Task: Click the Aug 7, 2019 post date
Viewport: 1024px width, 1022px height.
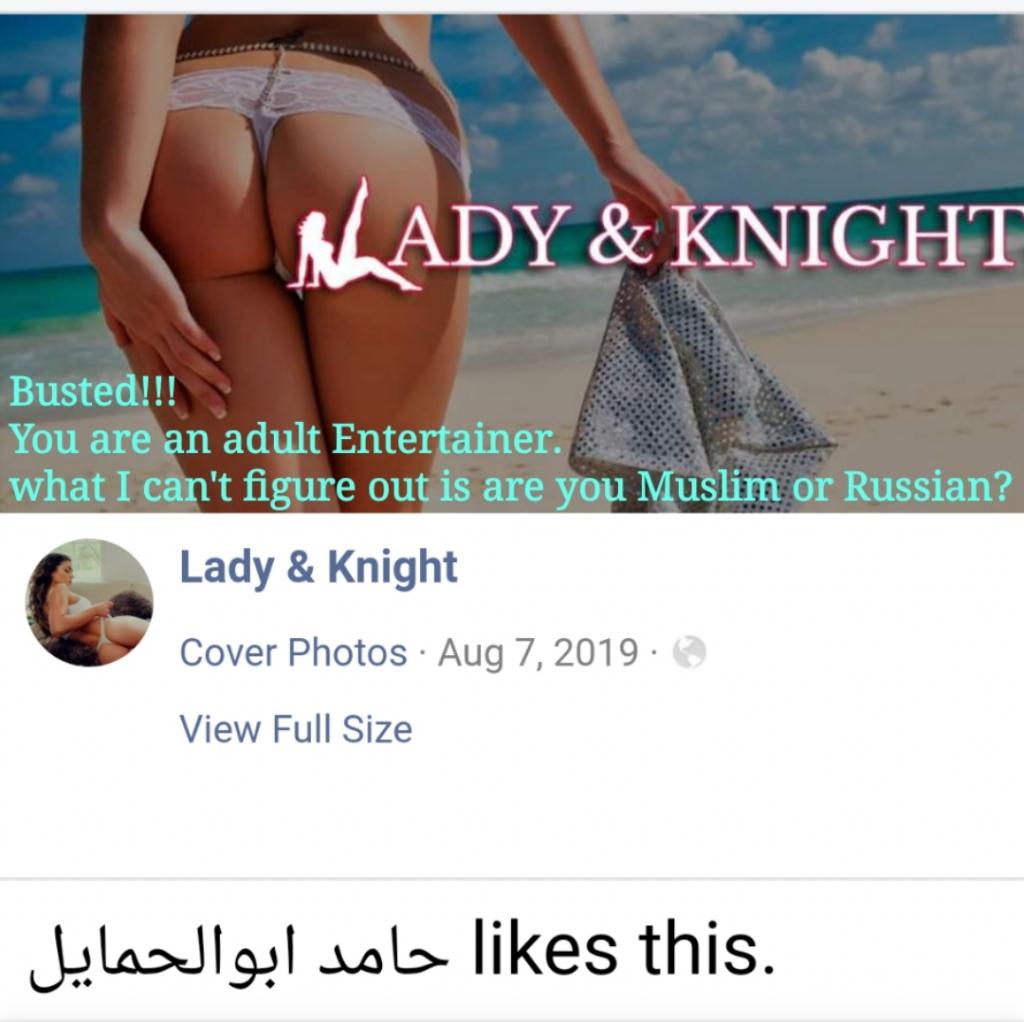Action: tap(538, 653)
